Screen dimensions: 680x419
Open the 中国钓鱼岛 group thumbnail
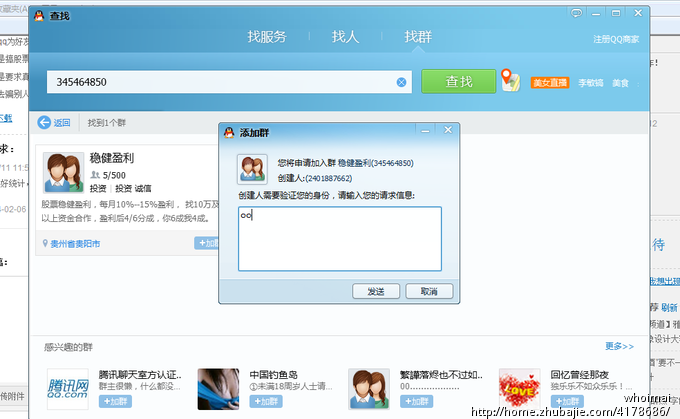(218, 389)
